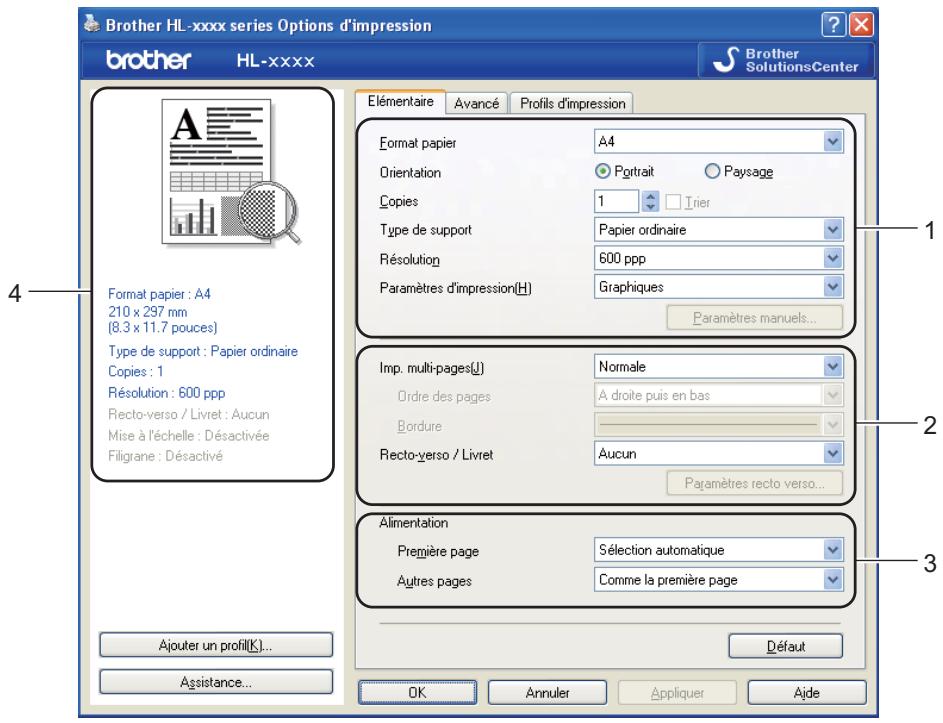Click 'Type de support : Papier ordinaire' summary
The height and width of the screenshot is (723, 943).
(203, 351)
